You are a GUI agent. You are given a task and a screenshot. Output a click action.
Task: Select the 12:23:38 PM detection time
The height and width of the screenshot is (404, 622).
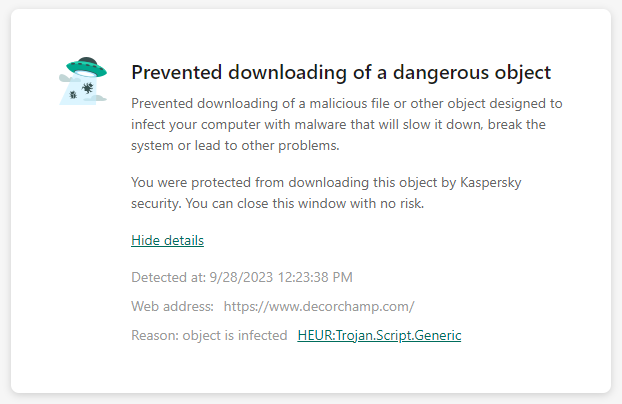click(x=315, y=277)
